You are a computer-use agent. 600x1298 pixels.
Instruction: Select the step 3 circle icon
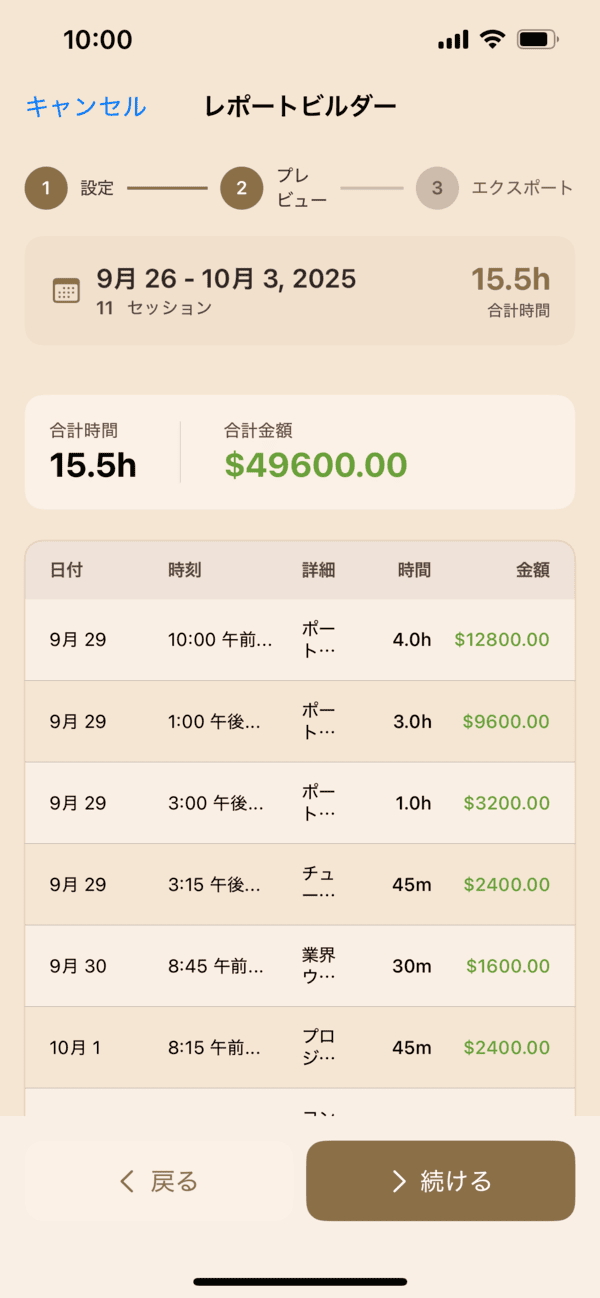437,188
